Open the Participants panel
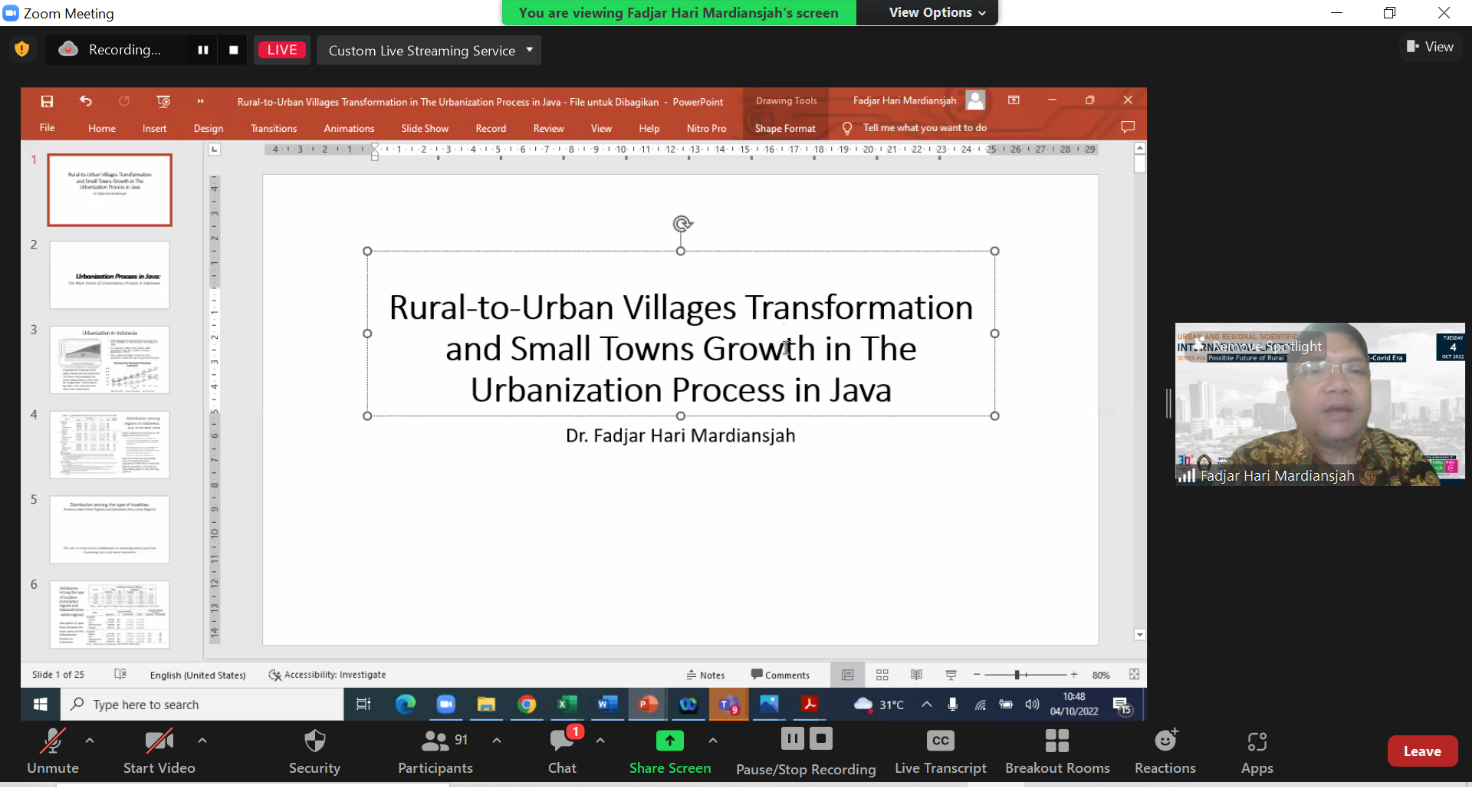 point(435,751)
